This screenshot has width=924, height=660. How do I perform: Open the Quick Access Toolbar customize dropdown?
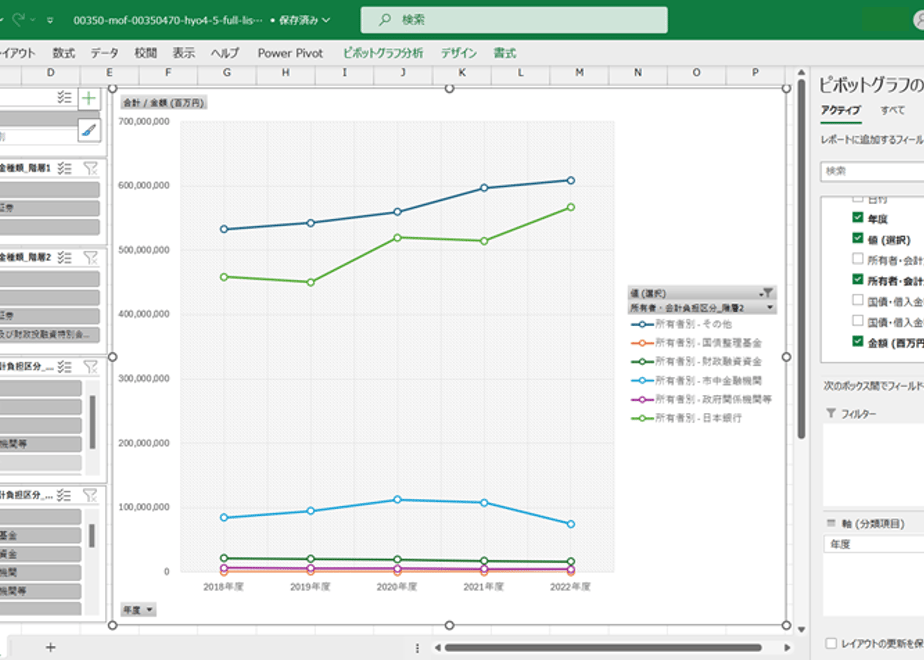coord(50,20)
